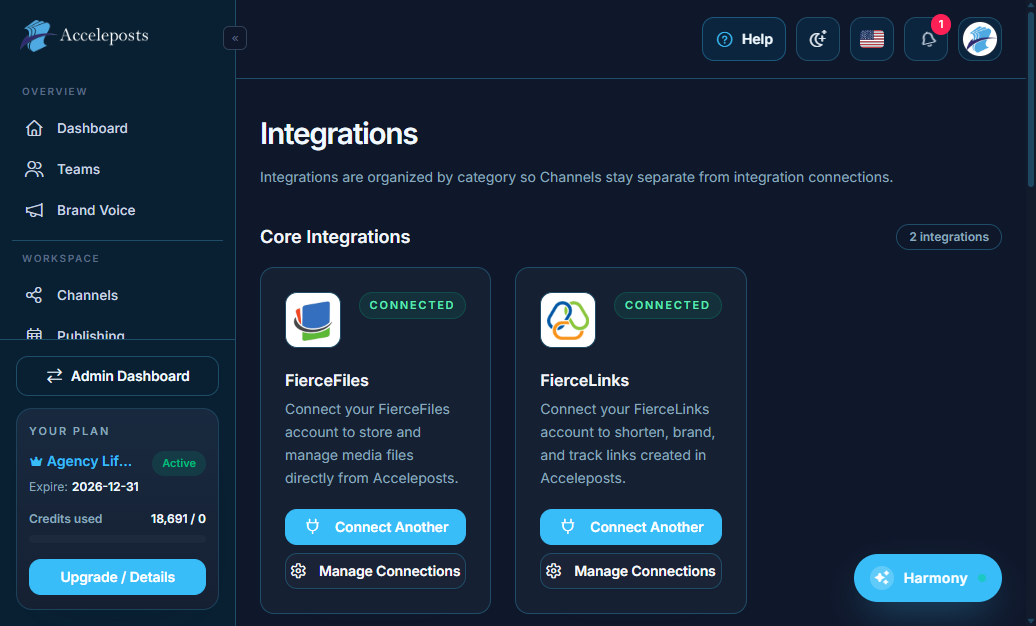Open the Dashboard menu item
The width and height of the screenshot is (1036, 626).
tap(117, 128)
